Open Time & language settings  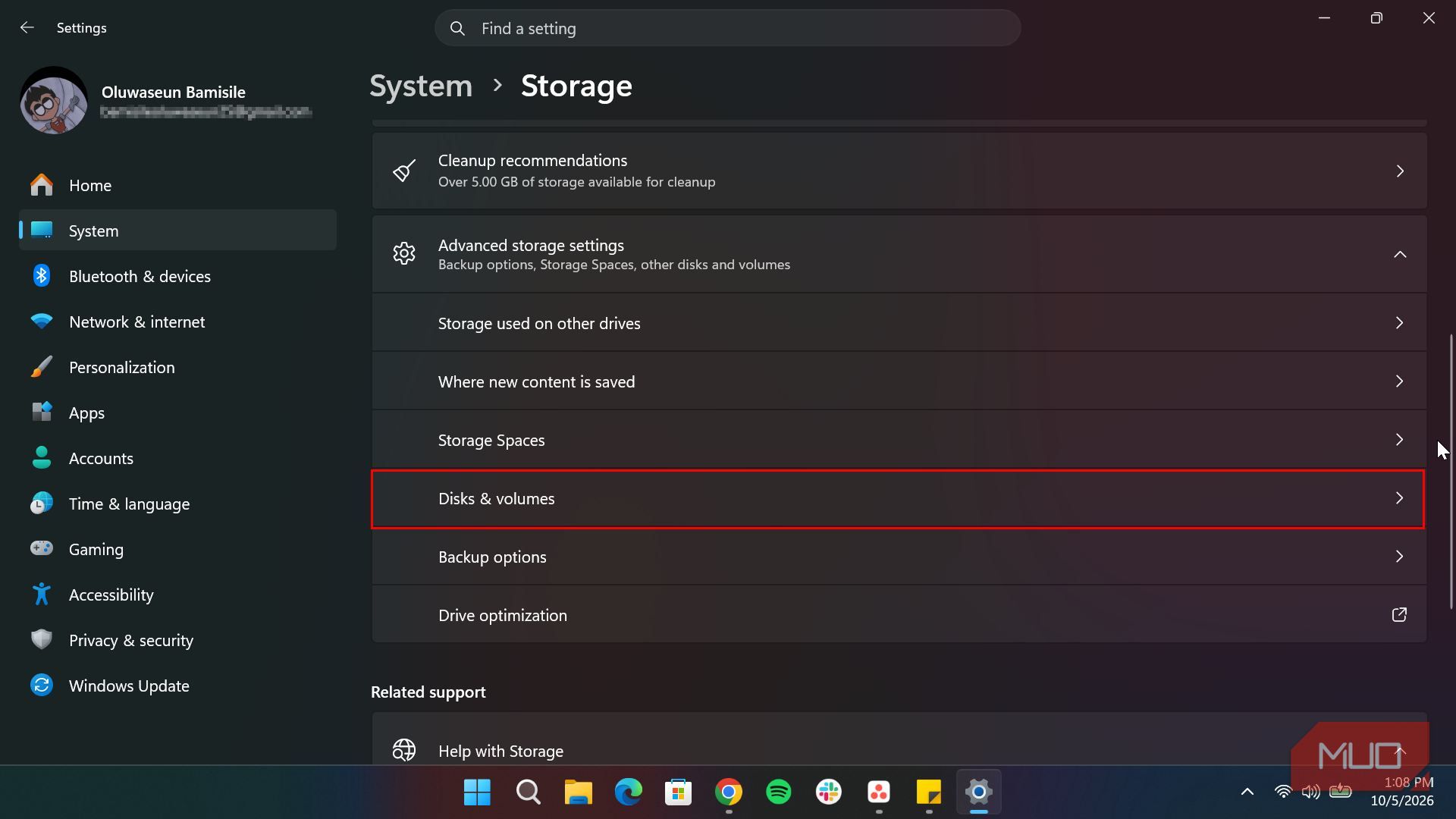[x=177, y=504]
